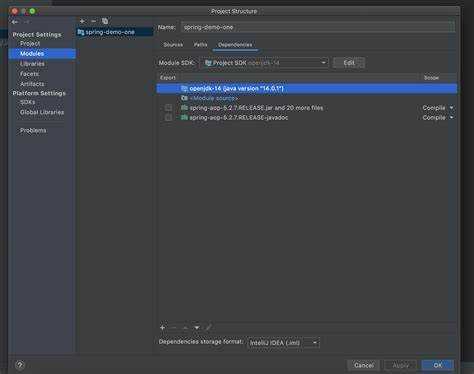The image size is (474, 374).
Task: Open the SDKs platform settings
Action: 27,102
